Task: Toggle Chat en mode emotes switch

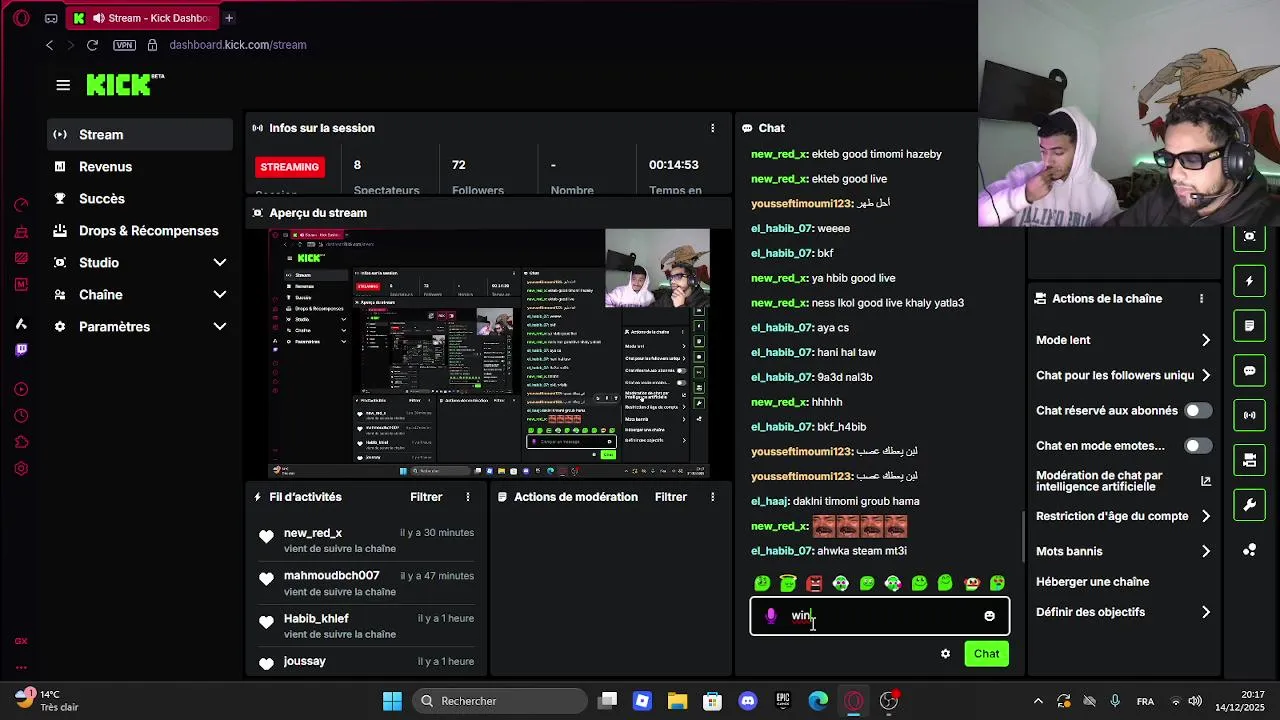Action: coord(1198,446)
